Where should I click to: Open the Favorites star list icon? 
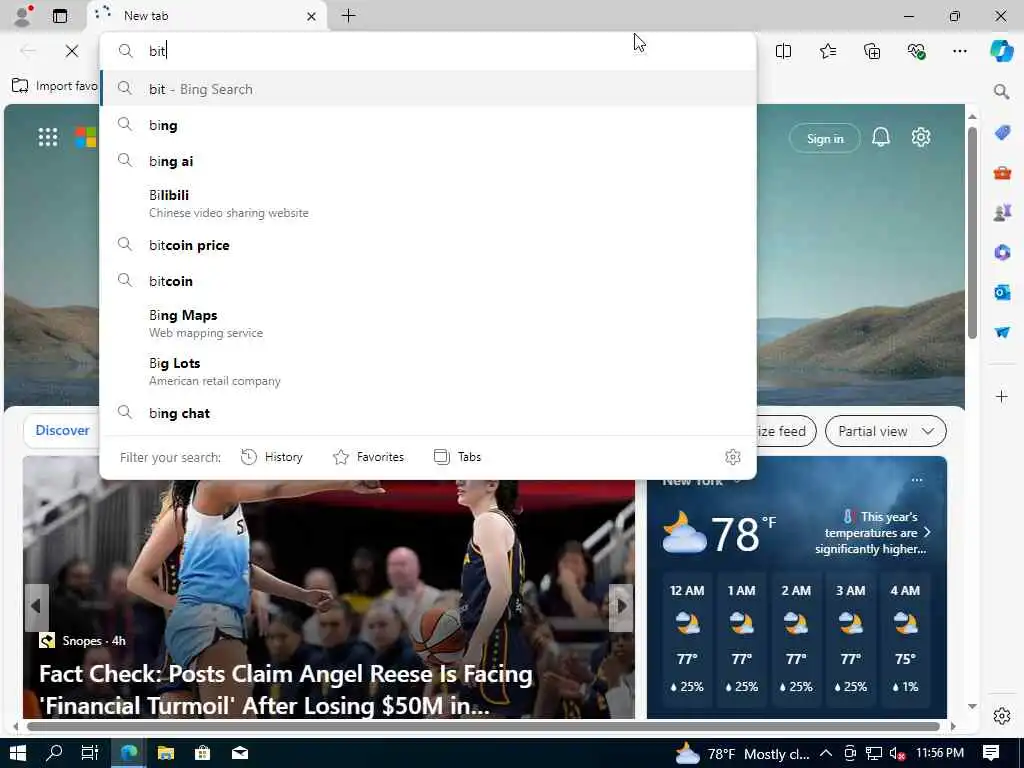pos(827,51)
